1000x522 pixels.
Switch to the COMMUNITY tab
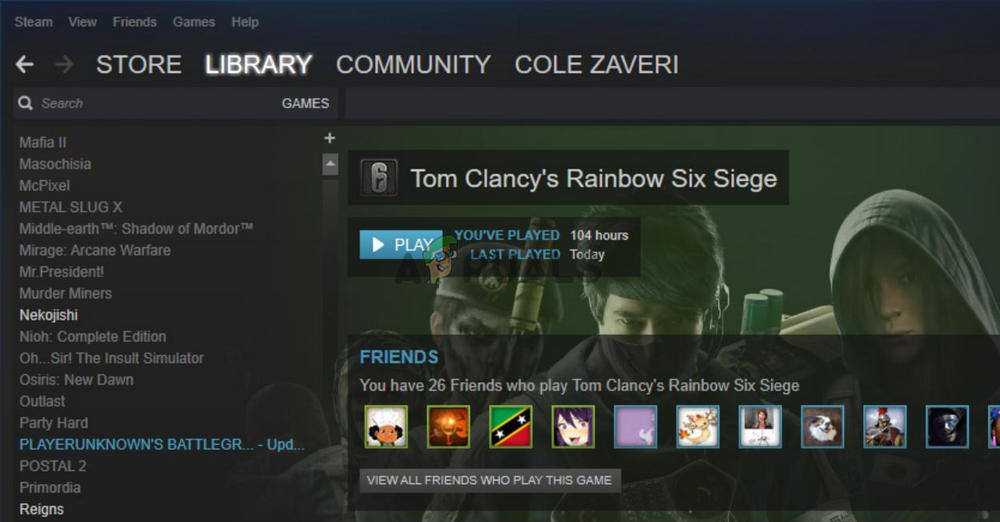[x=413, y=64]
